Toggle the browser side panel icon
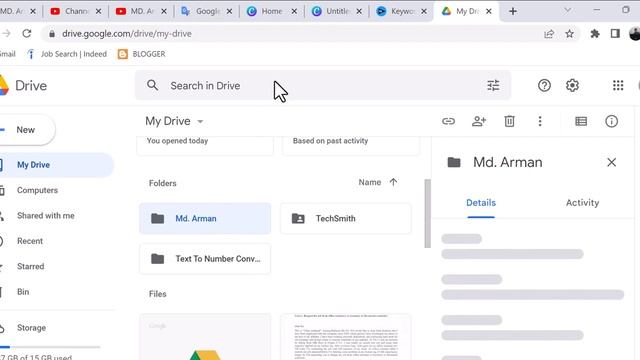Viewport: 640px width, 360px height. point(615,33)
